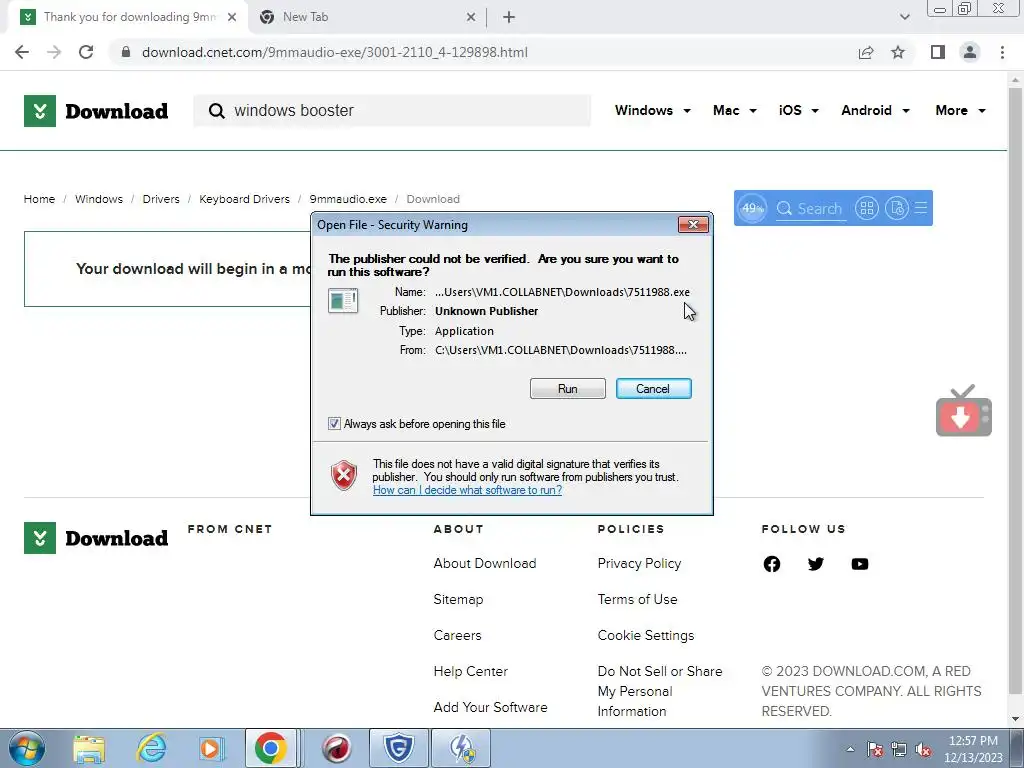Viewport: 1024px width, 768px height.
Task: Click Keyboard Drivers in the breadcrumb
Action: pos(244,199)
